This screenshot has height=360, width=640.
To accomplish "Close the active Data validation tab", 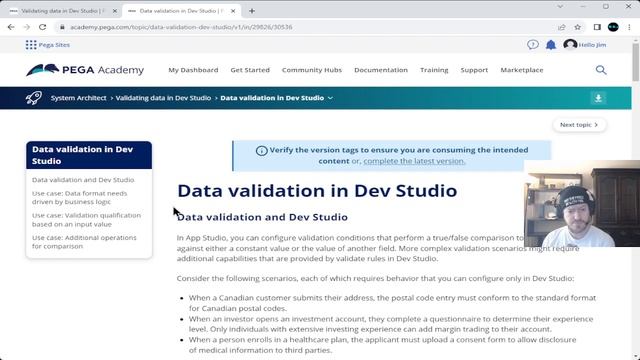I will pos(233,11).
